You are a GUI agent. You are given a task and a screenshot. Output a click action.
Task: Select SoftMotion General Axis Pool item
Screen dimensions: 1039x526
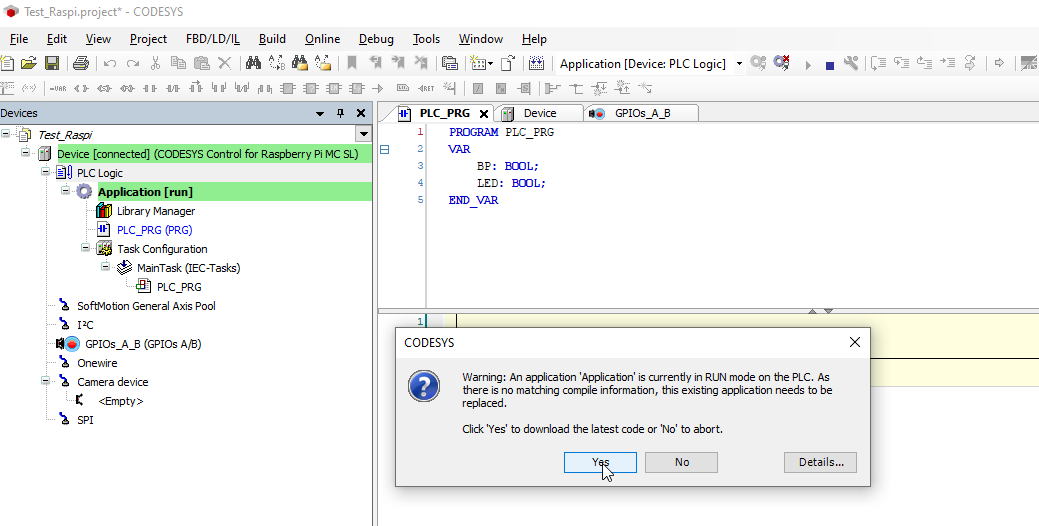pyautogui.click(x=146, y=305)
